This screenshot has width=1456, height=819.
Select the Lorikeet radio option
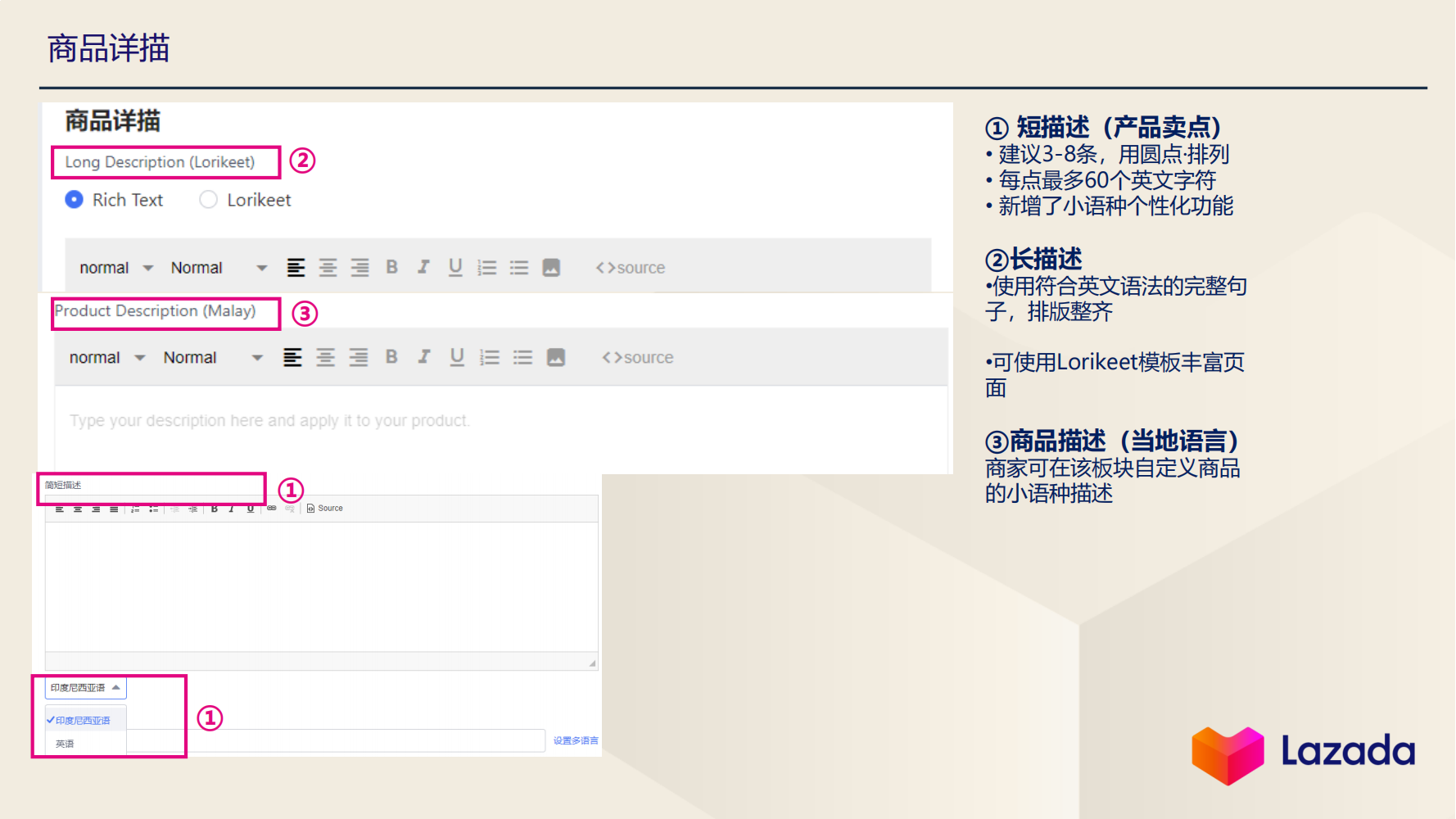point(209,200)
